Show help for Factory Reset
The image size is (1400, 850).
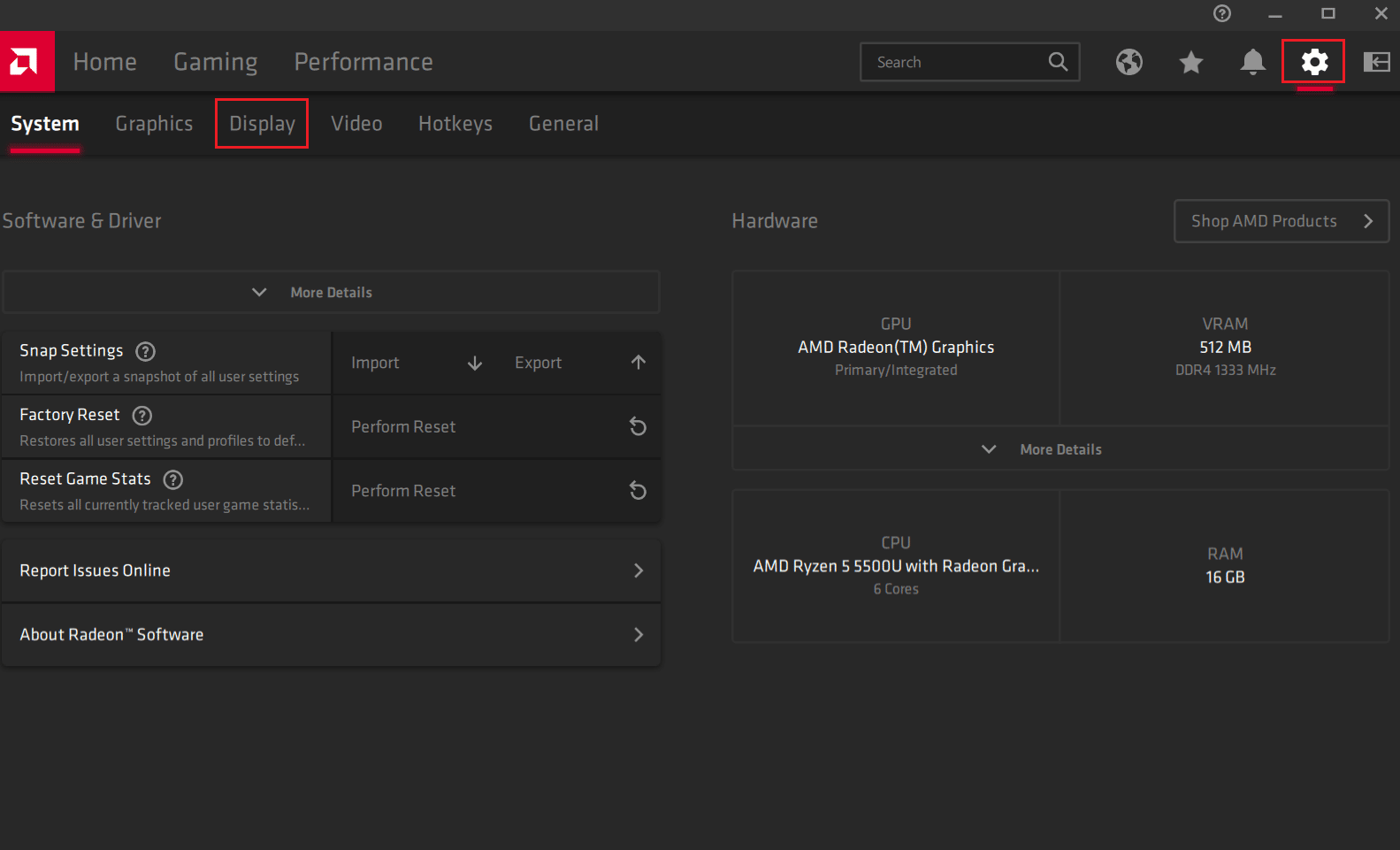pyautogui.click(x=142, y=416)
